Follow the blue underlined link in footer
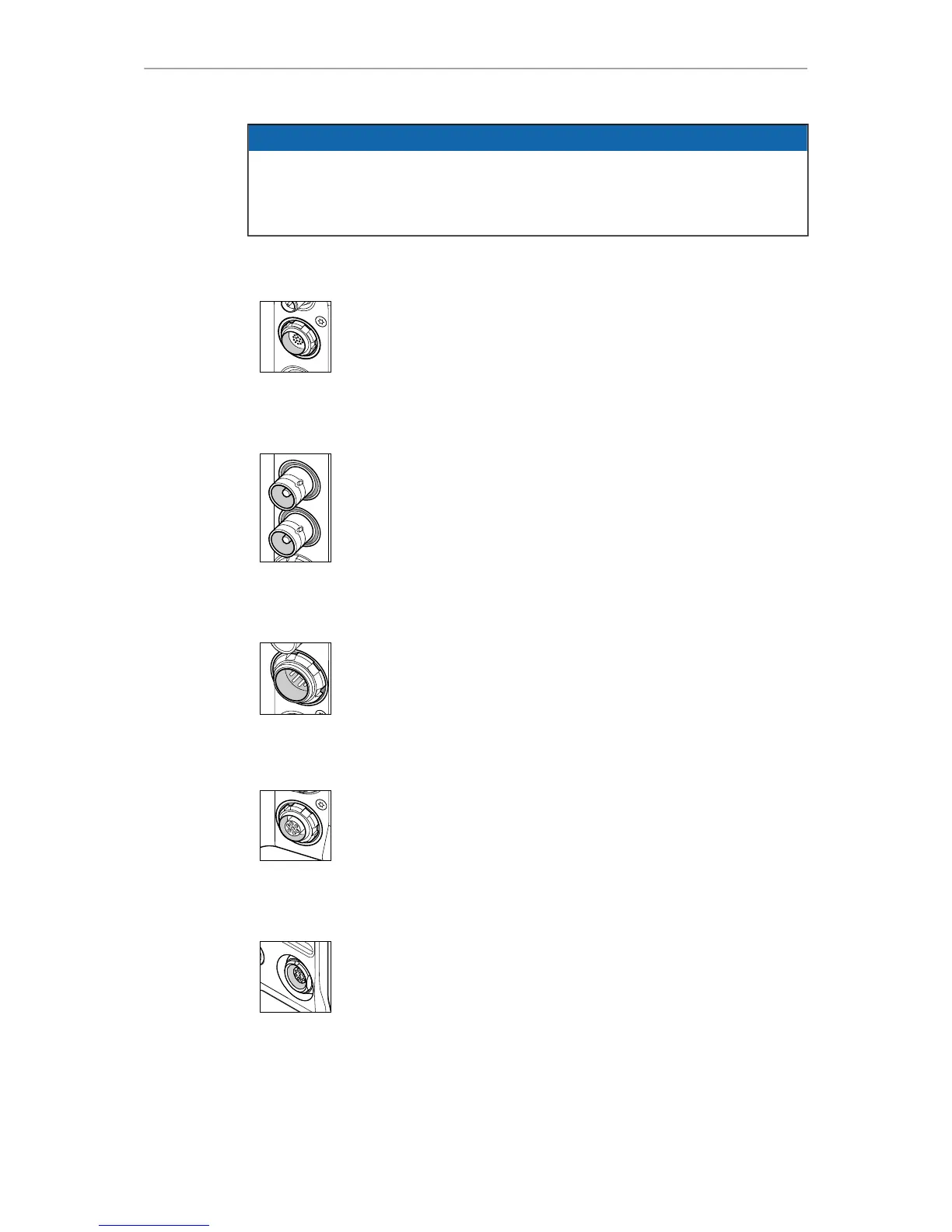 pos(155,1225)
